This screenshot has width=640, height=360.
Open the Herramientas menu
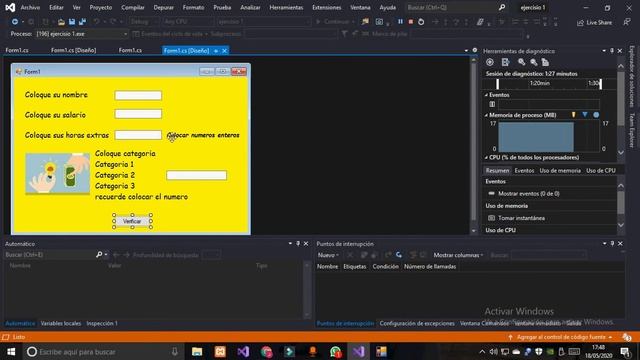tap(286, 7)
